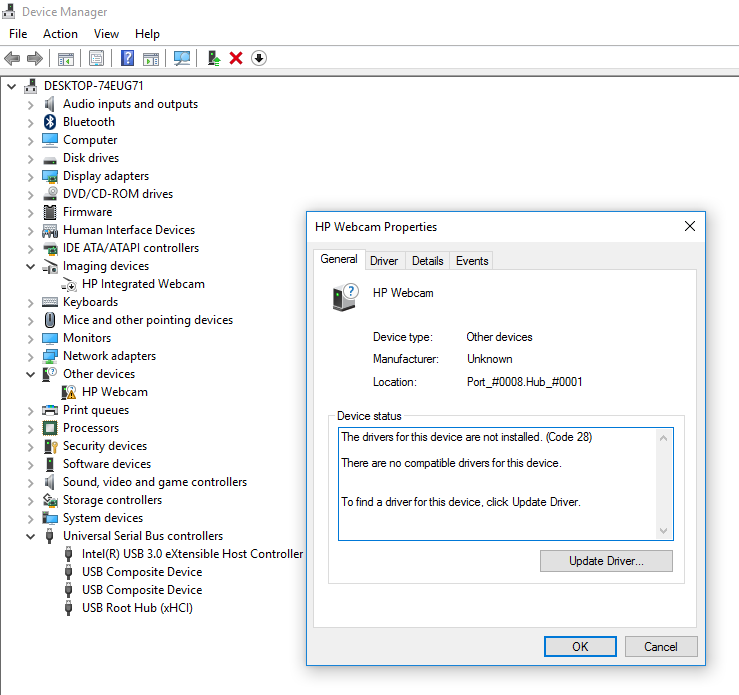The image size is (739, 695).
Task: Expand the System devices category
Action: click(x=31, y=519)
